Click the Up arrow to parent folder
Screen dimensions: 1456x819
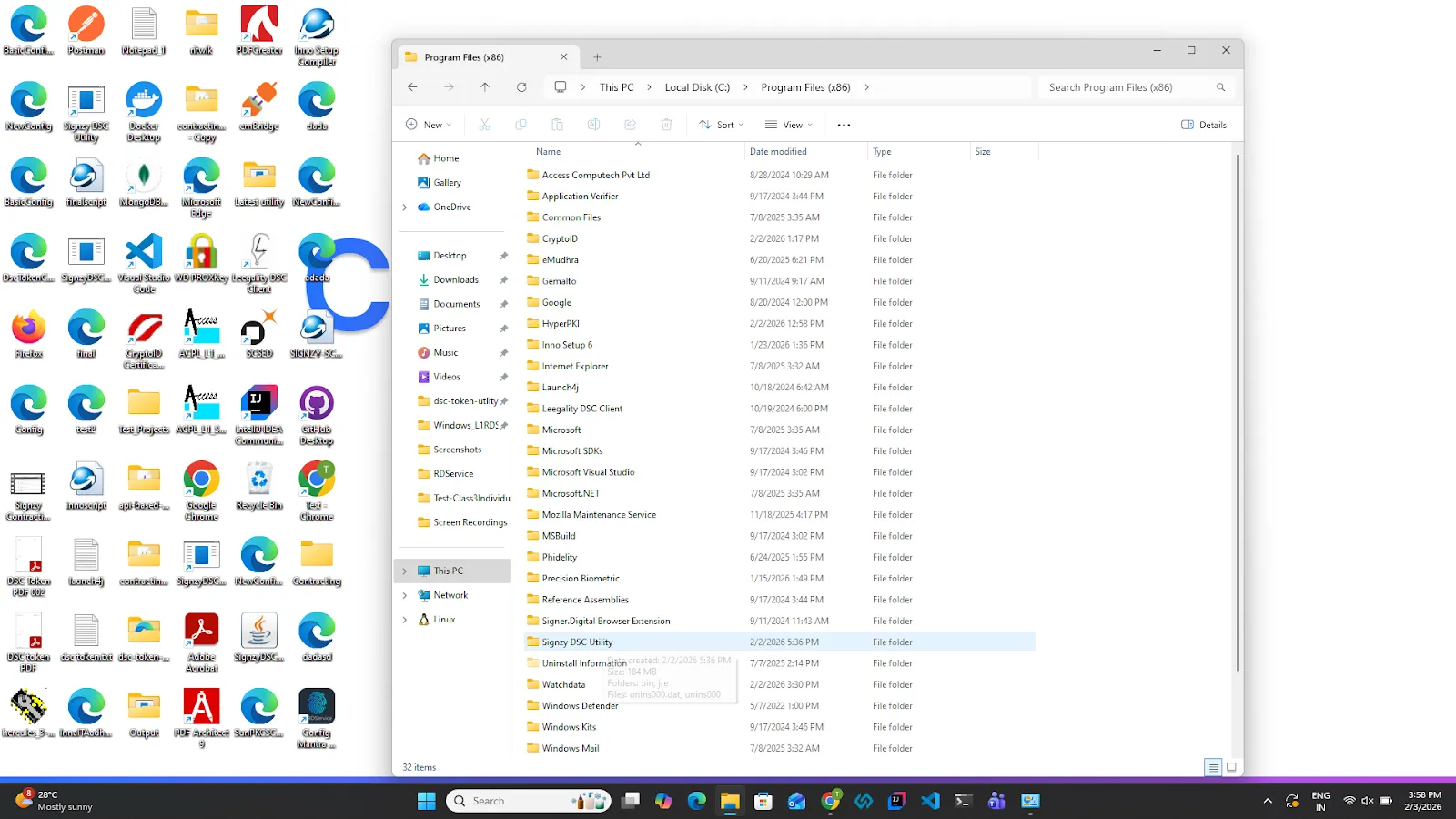pos(485,87)
